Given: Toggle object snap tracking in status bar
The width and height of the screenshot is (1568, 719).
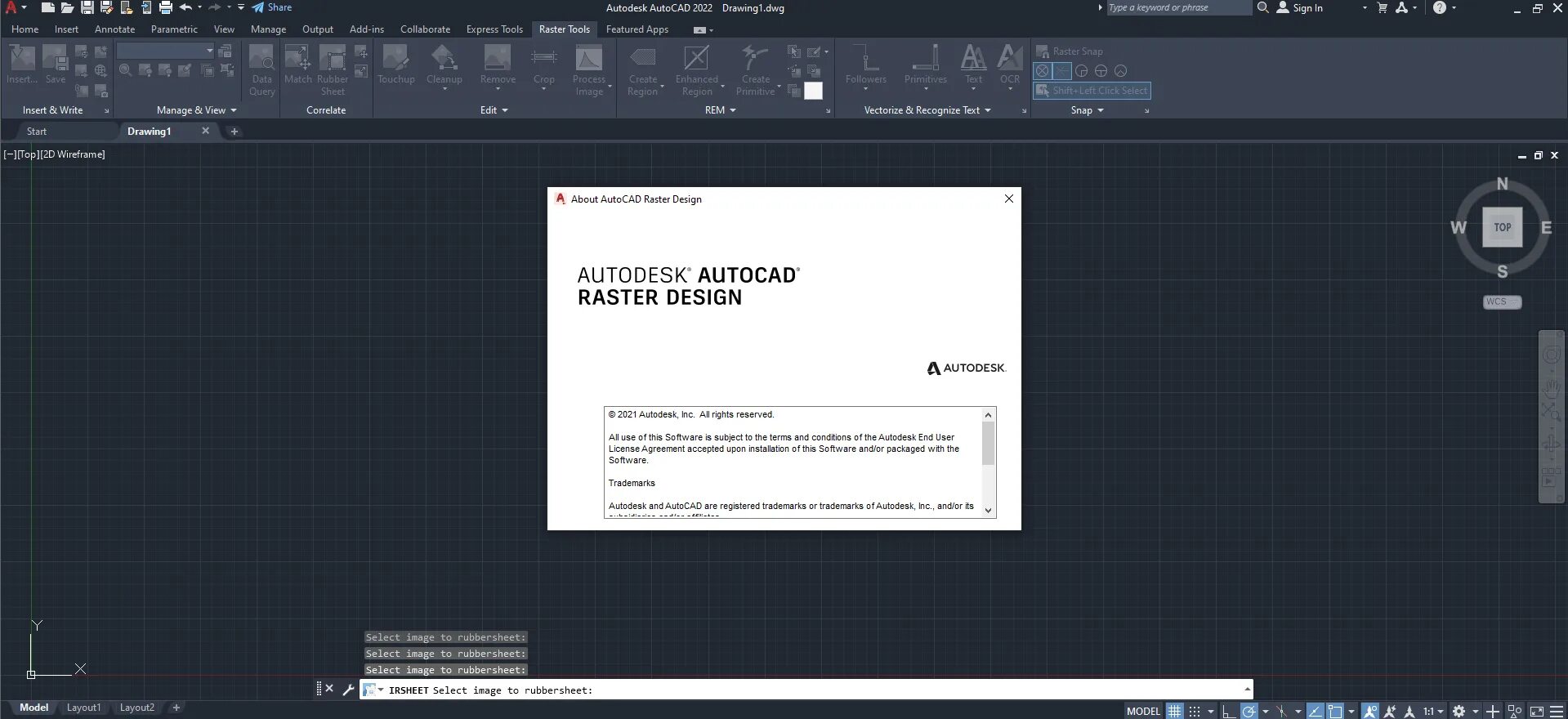Looking at the screenshot, I should click(x=1316, y=711).
